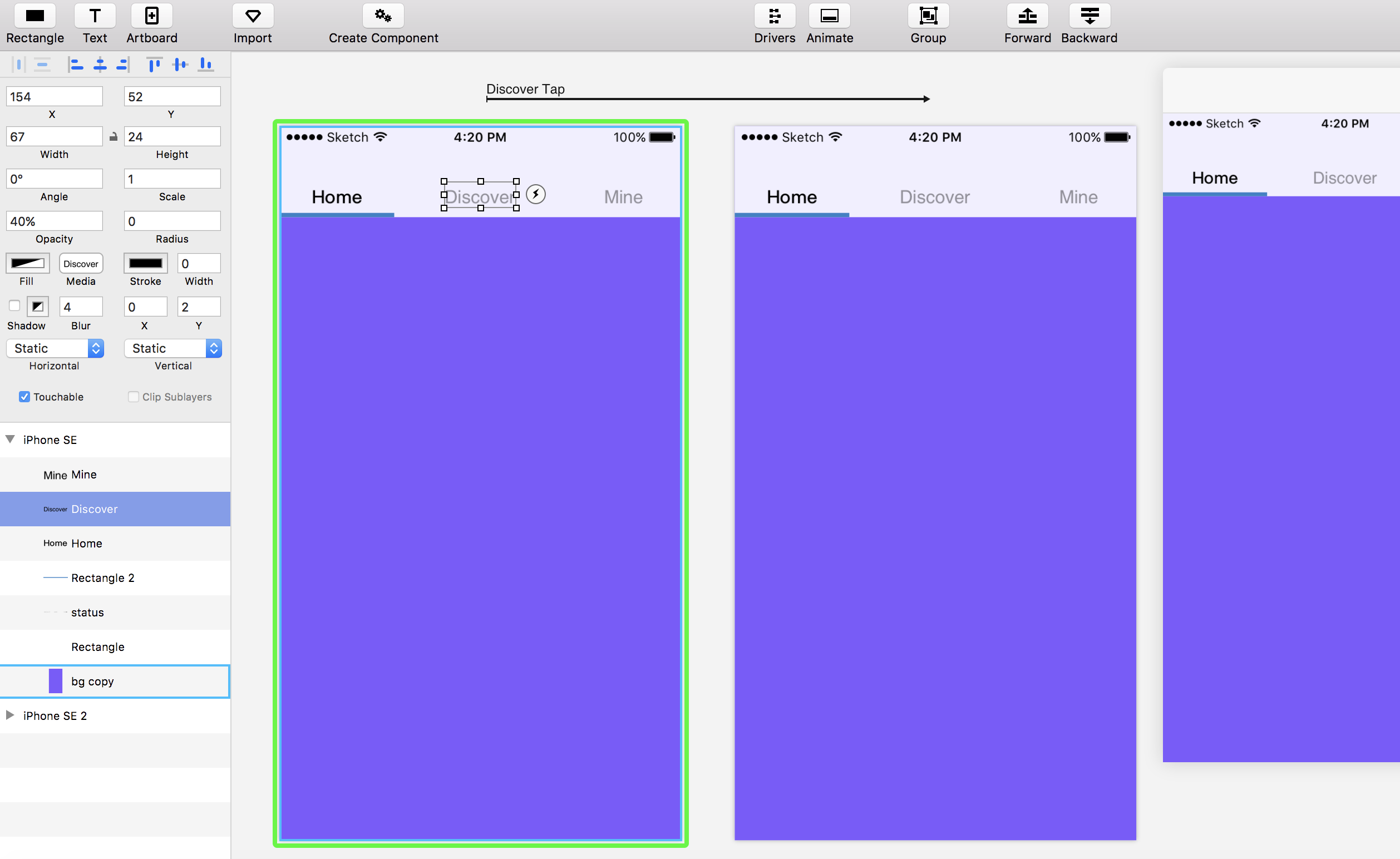Align layers to vertical middle
Image resolution: width=1400 pixels, height=859 pixels.
pos(180,65)
